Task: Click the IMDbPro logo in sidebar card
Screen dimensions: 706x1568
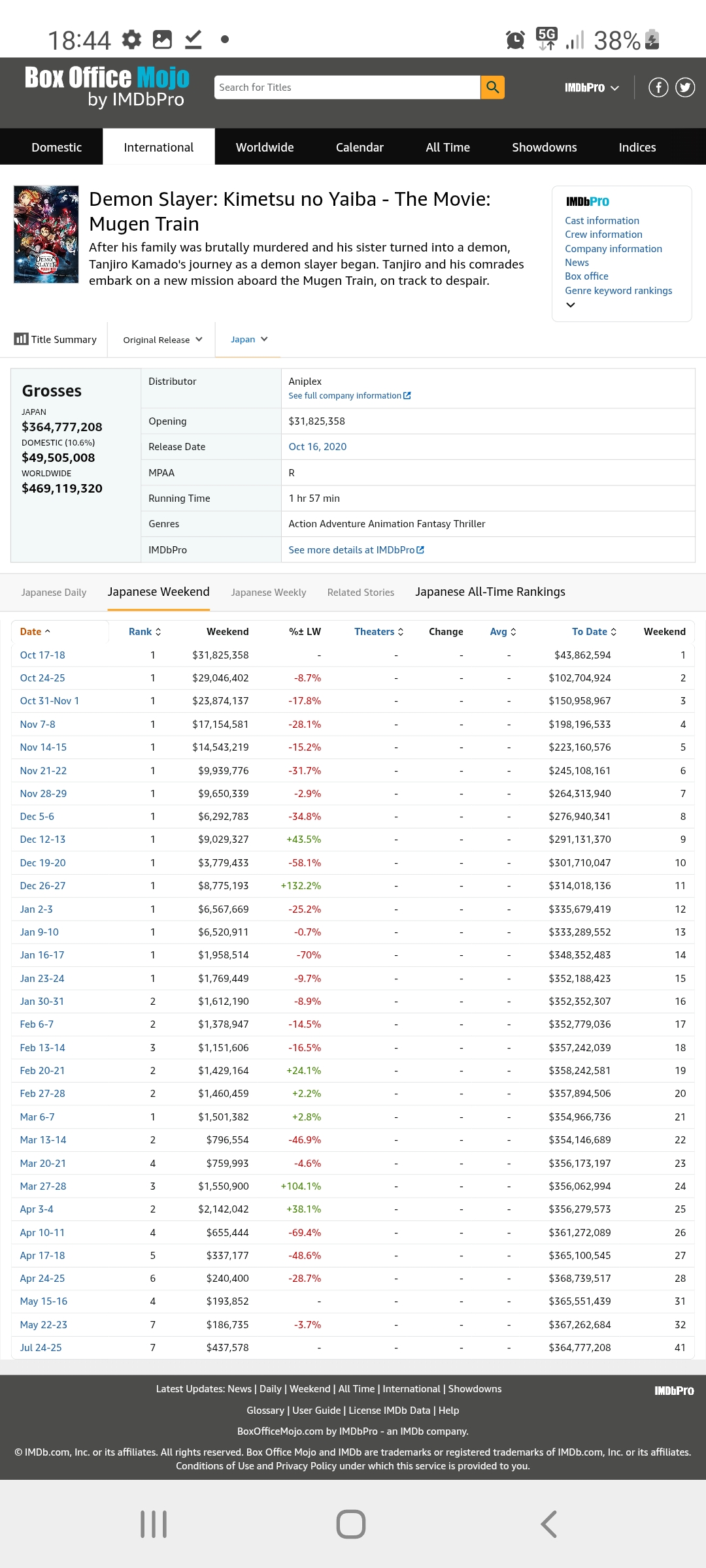Action: click(x=588, y=202)
